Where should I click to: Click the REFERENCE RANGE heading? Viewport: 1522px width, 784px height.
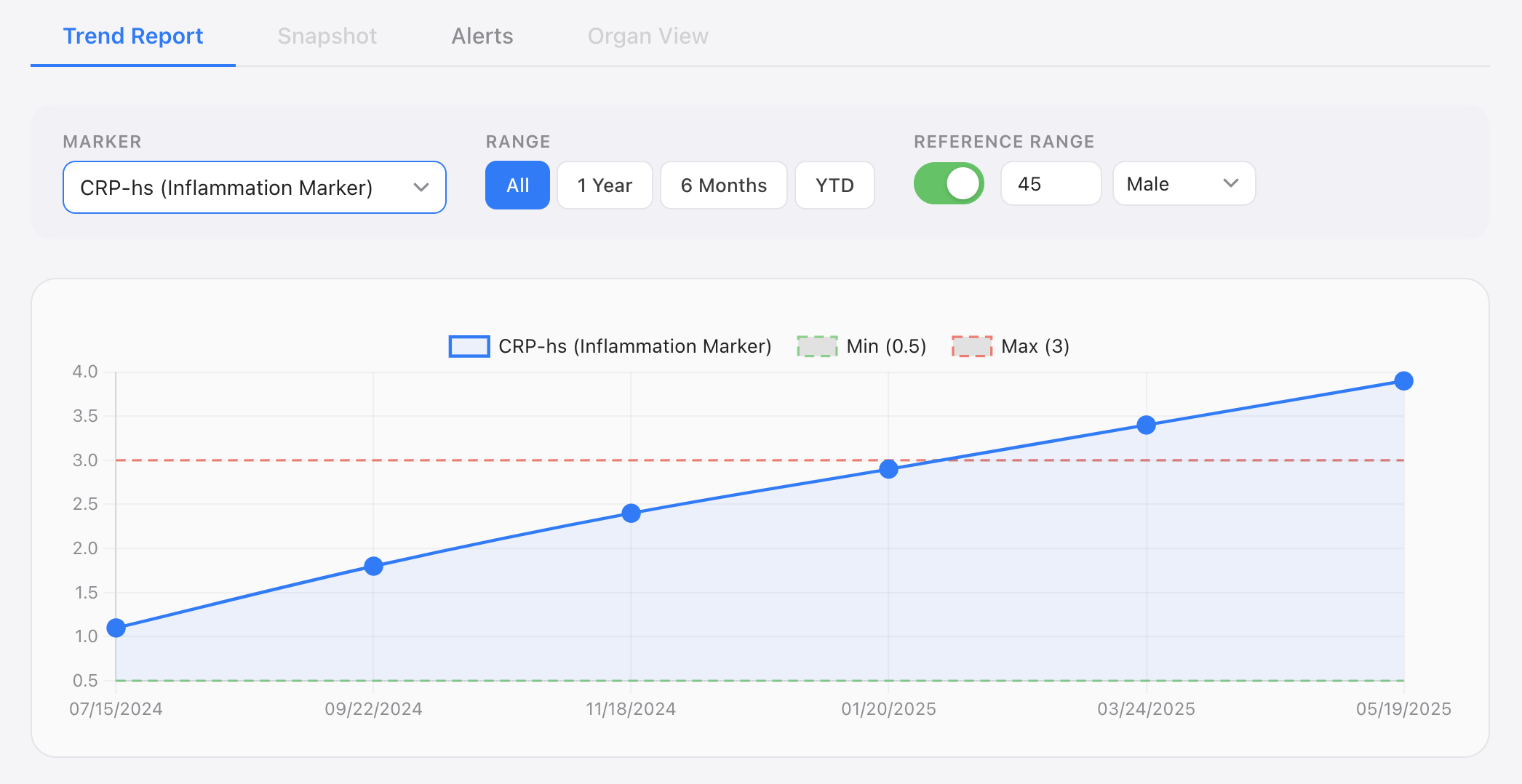click(1004, 142)
